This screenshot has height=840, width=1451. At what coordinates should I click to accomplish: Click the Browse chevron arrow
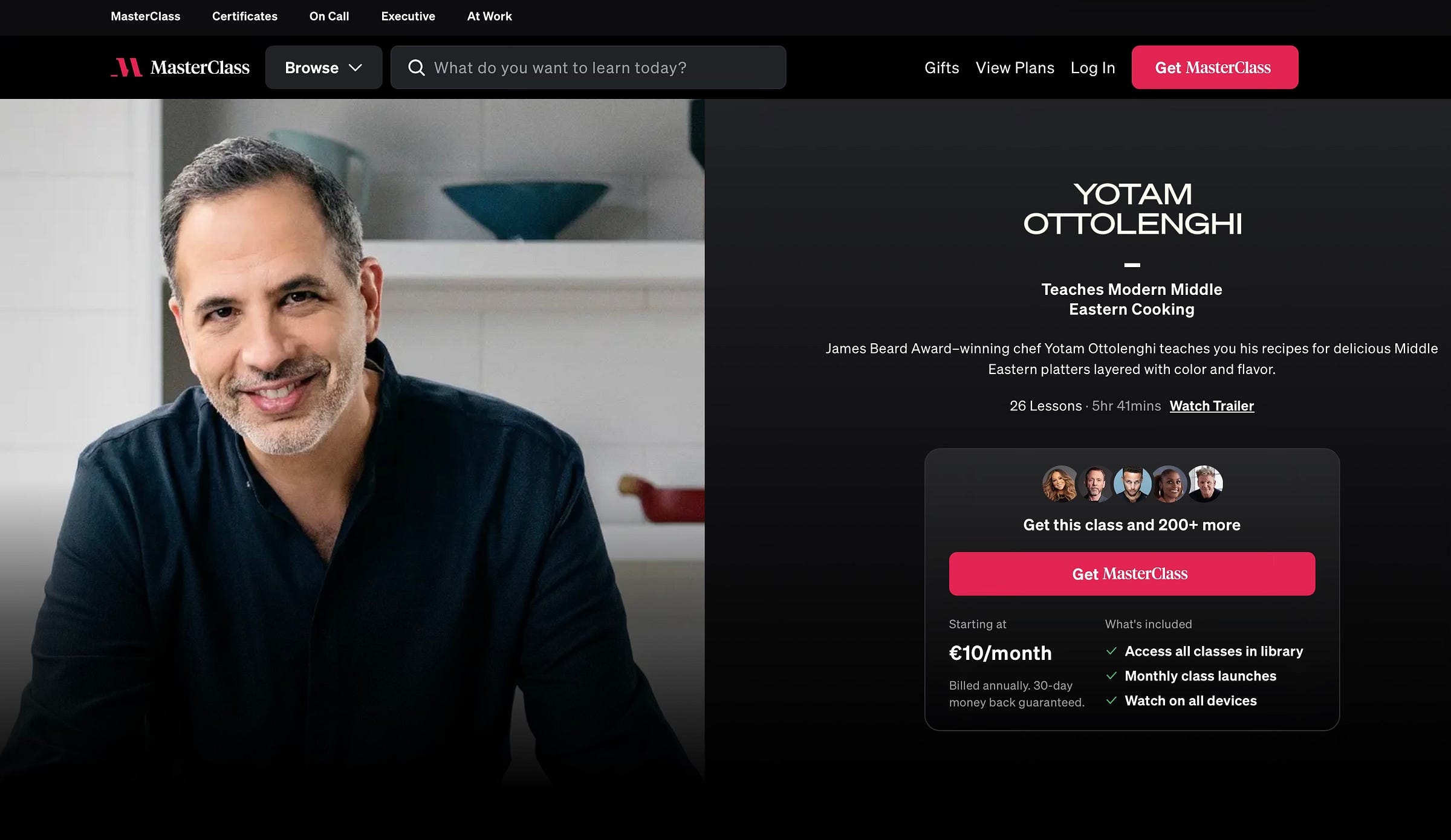tap(355, 68)
